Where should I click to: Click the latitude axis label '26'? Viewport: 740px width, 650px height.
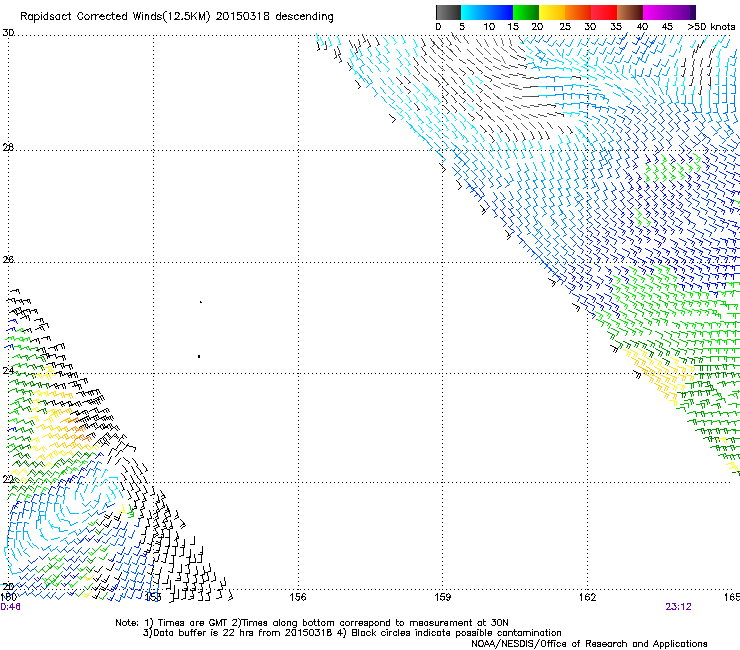pos(8,260)
